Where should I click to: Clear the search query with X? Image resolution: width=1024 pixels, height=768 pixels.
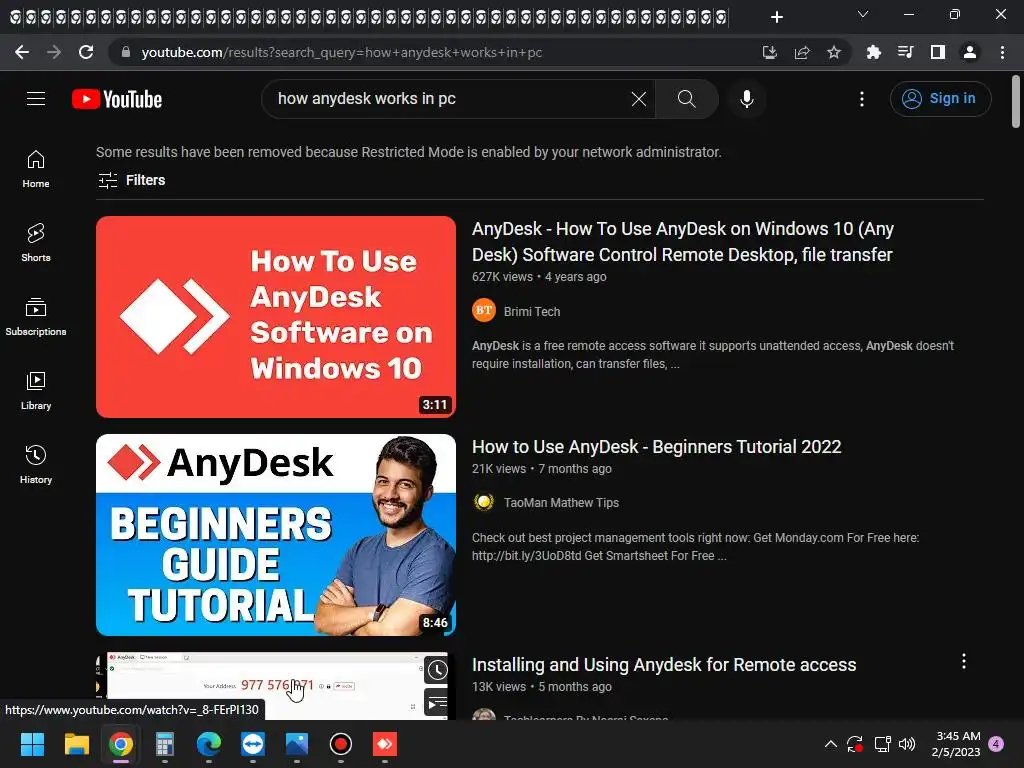(639, 99)
